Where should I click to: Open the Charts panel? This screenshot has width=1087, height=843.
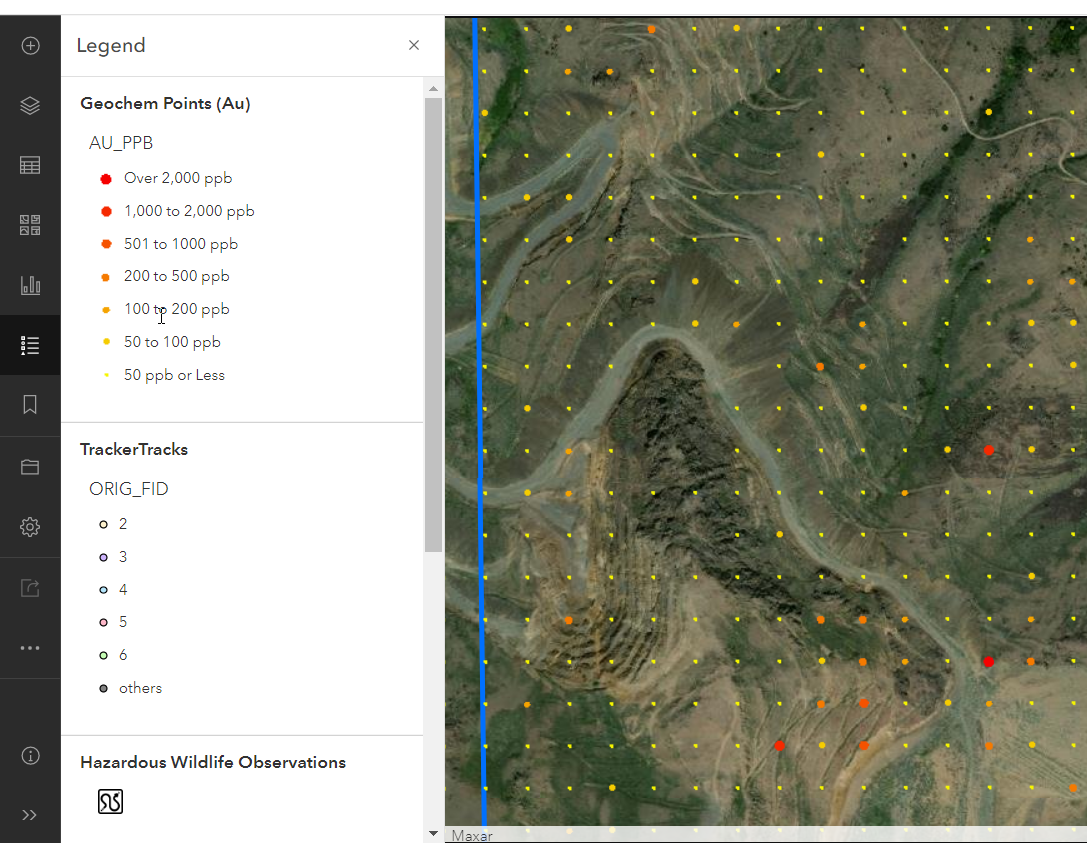click(x=30, y=285)
